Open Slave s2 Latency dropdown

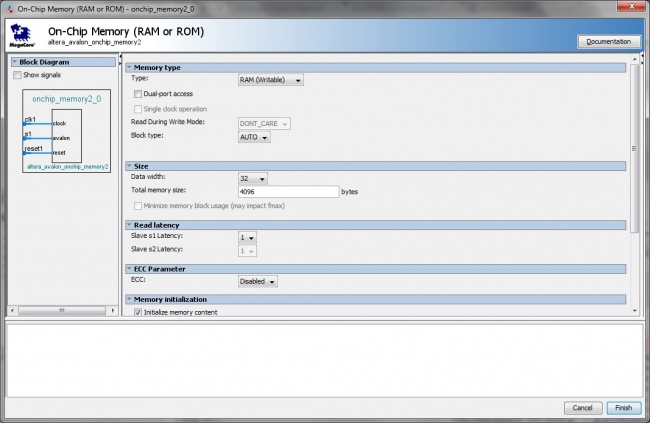click(247, 251)
